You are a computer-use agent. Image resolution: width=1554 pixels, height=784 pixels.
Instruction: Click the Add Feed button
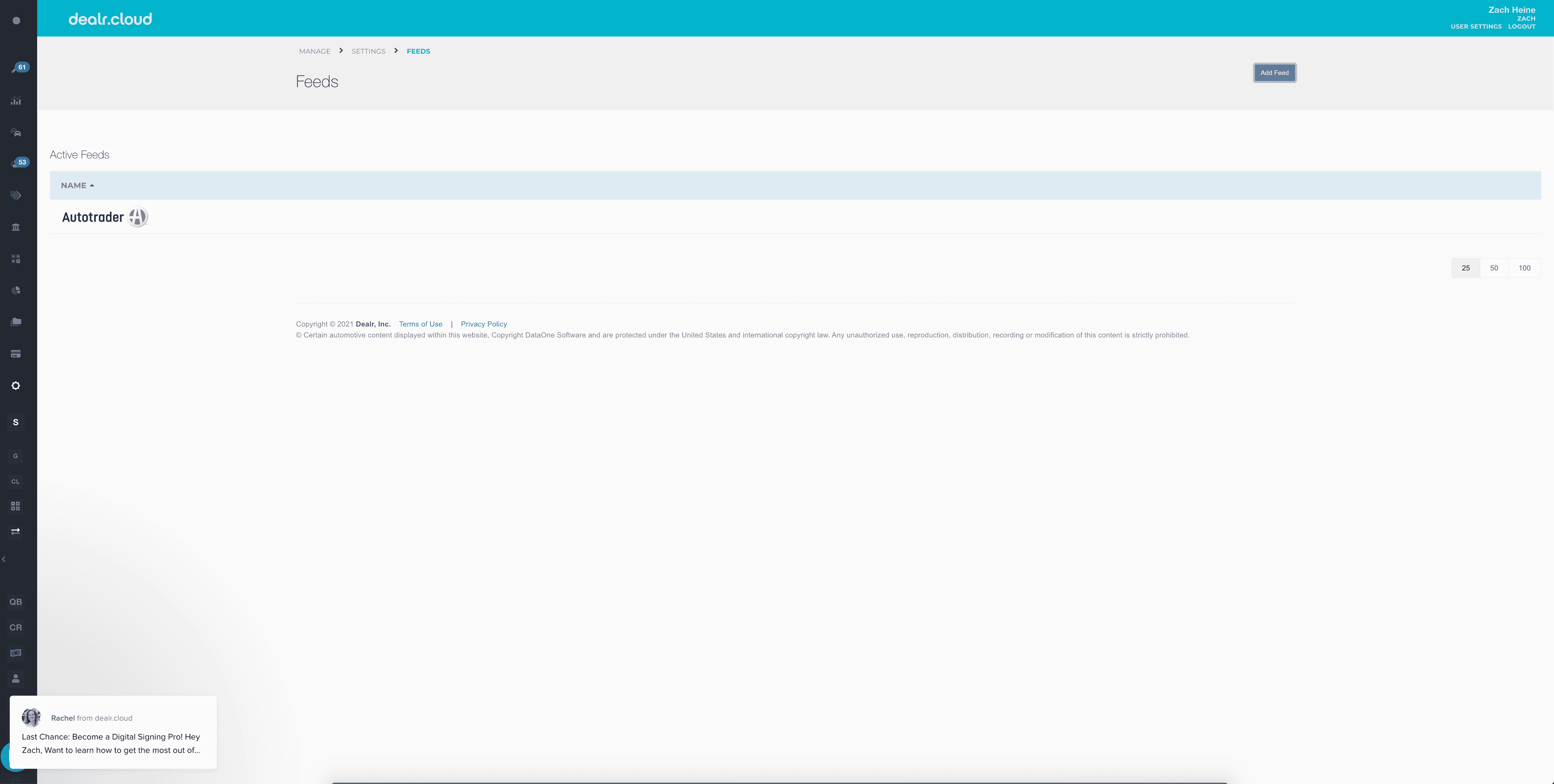point(1274,73)
